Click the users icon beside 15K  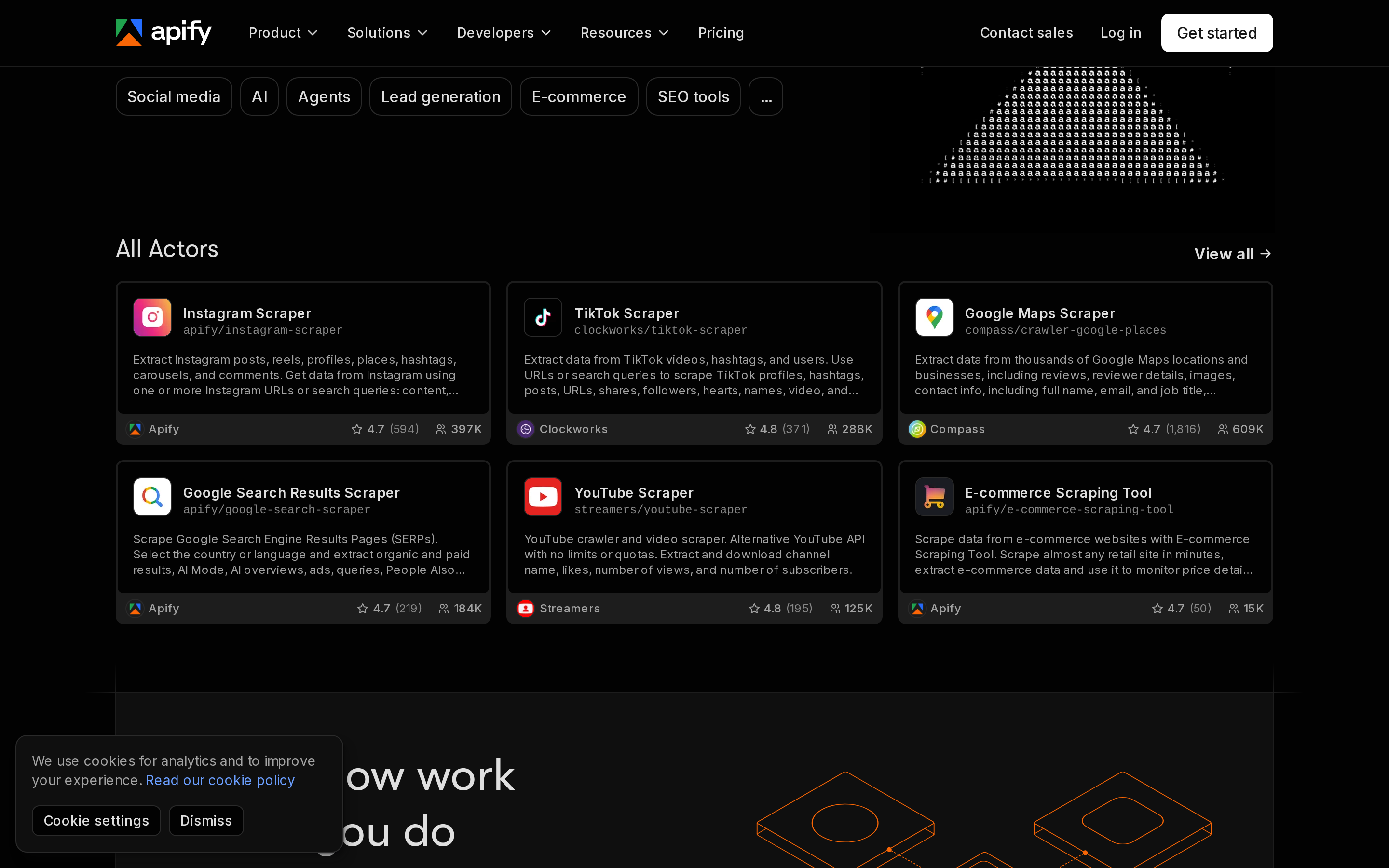(1233, 609)
